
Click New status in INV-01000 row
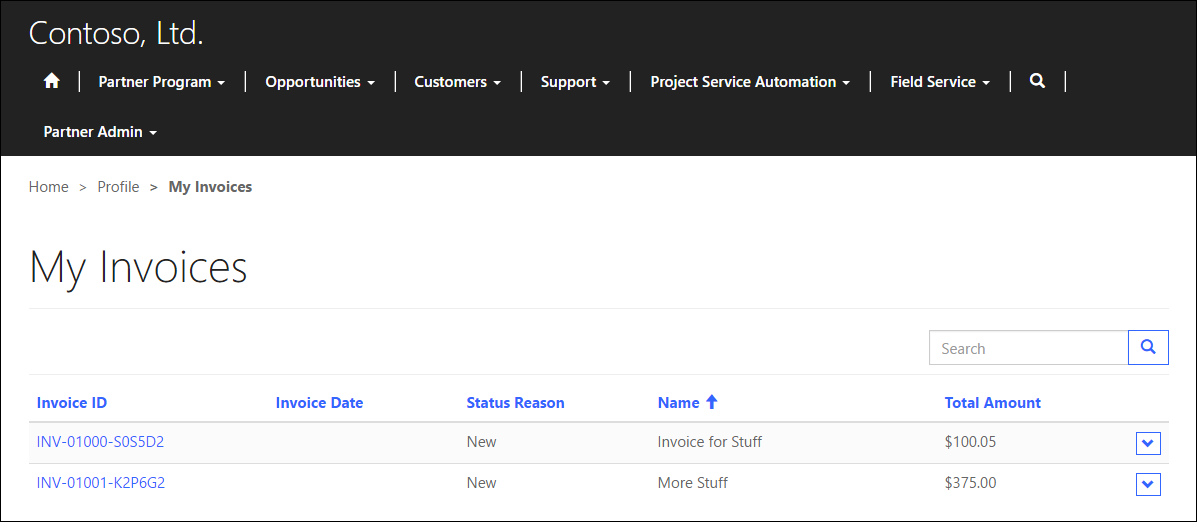(x=482, y=441)
